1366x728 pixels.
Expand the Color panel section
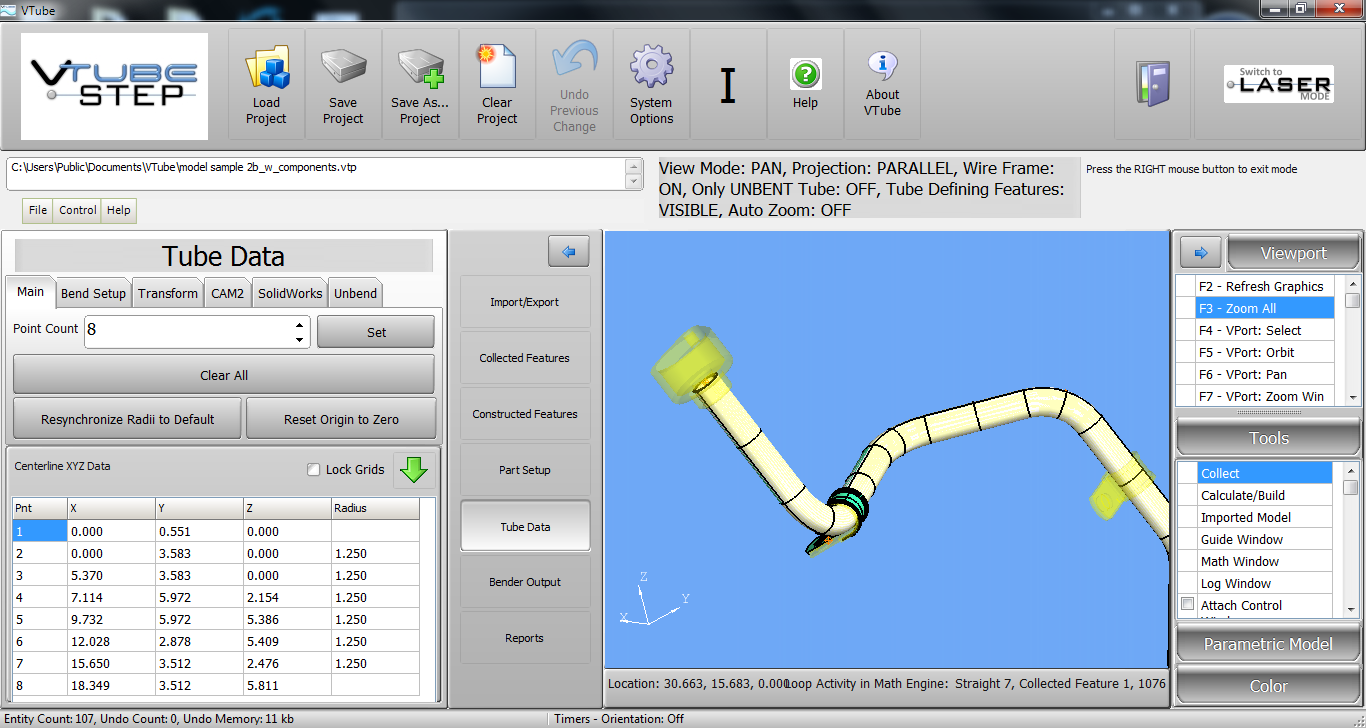click(x=1267, y=686)
